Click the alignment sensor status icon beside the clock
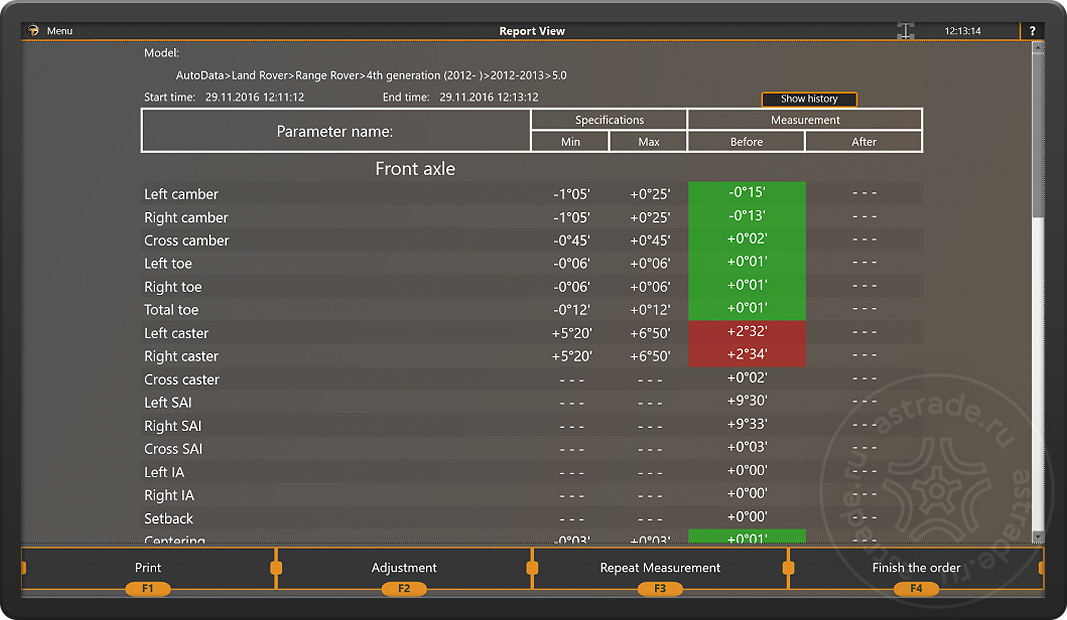 (x=905, y=31)
